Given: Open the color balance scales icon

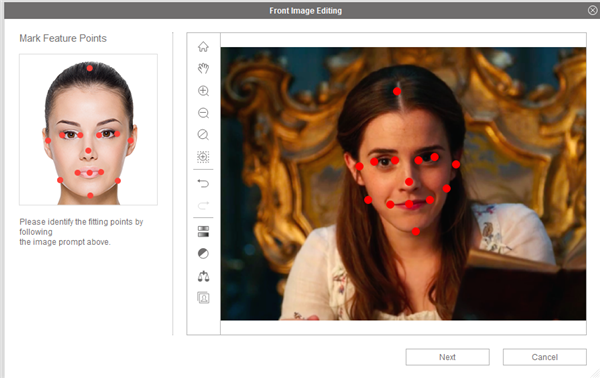Looking at the screenshot, I should 203,276.
